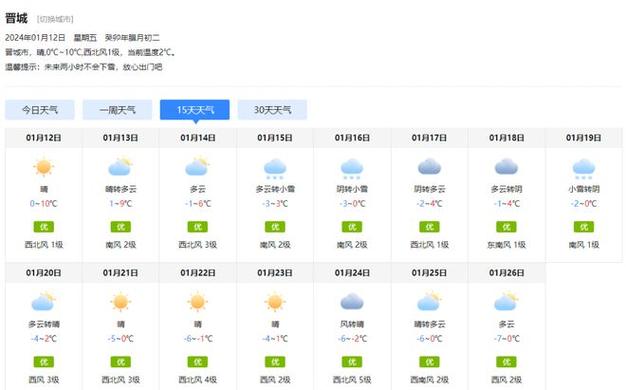Viewport: 626px width, 390px height.
Task: Click the temperature -6~-1℃ for 01月22日
Action: click(198, 339)
